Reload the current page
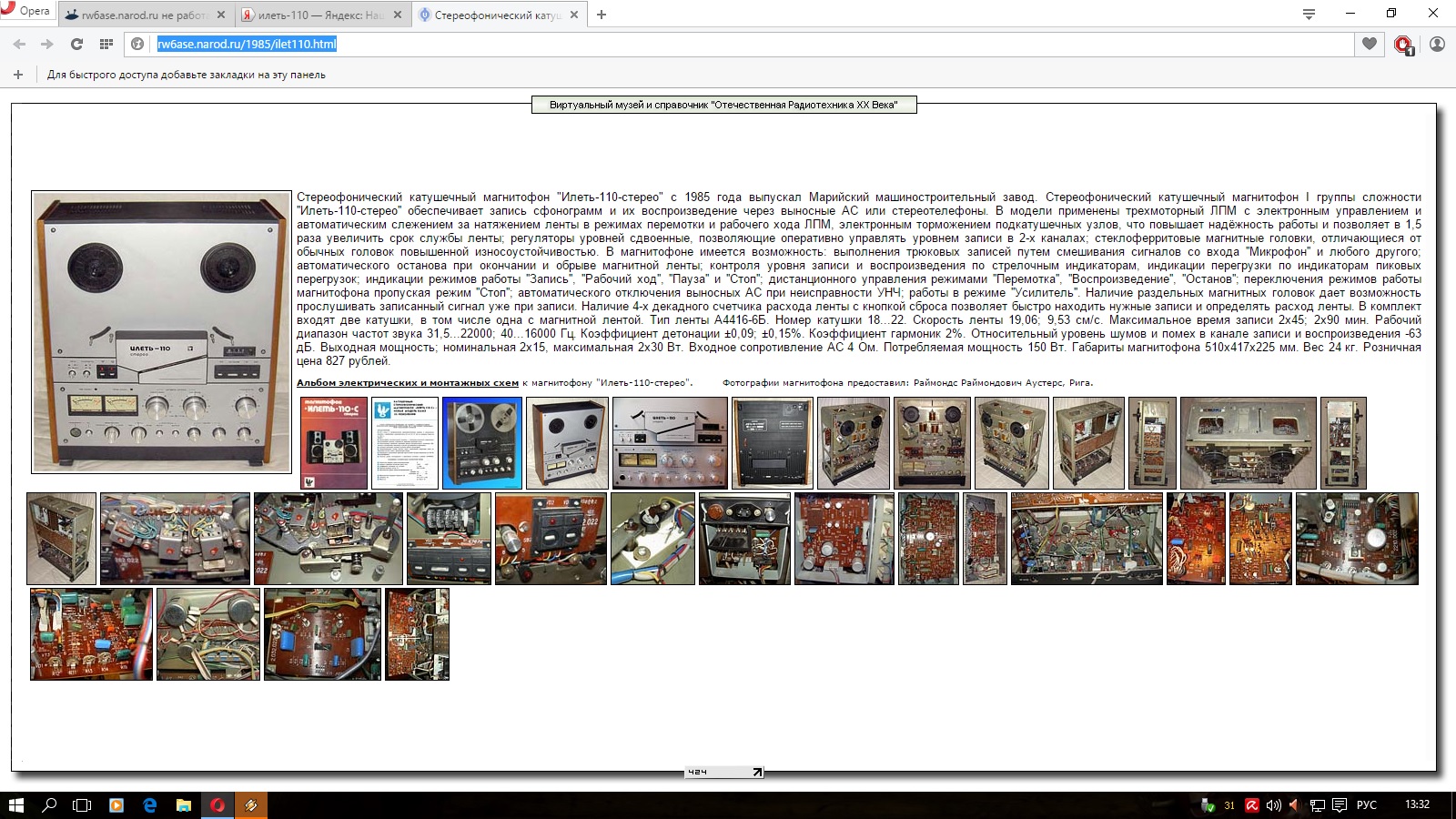This screenshot has height=819, width=1456. tap(76, 44)
